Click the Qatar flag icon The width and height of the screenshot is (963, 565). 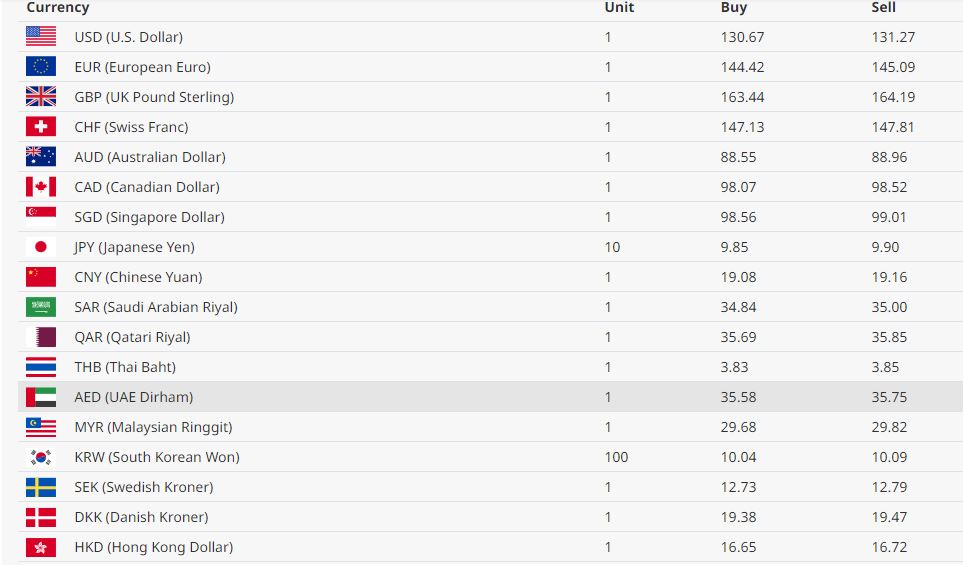coord(41,337)
